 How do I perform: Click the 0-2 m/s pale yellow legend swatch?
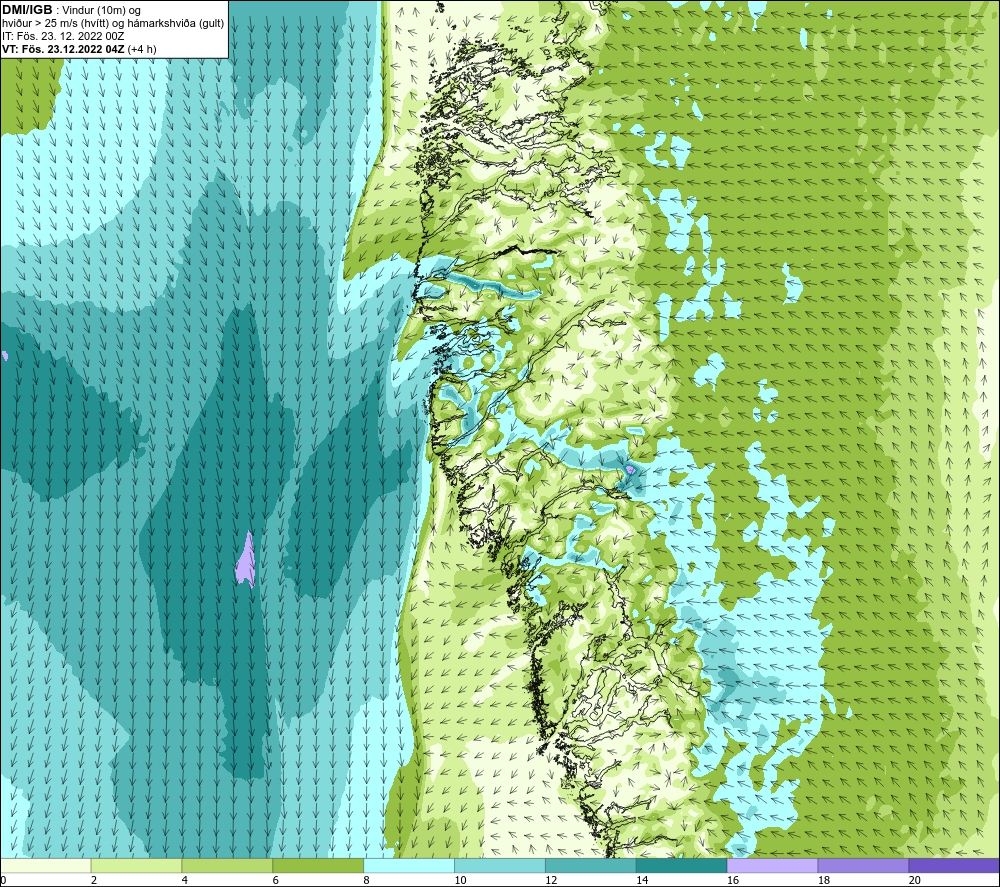tap(45, 865)
